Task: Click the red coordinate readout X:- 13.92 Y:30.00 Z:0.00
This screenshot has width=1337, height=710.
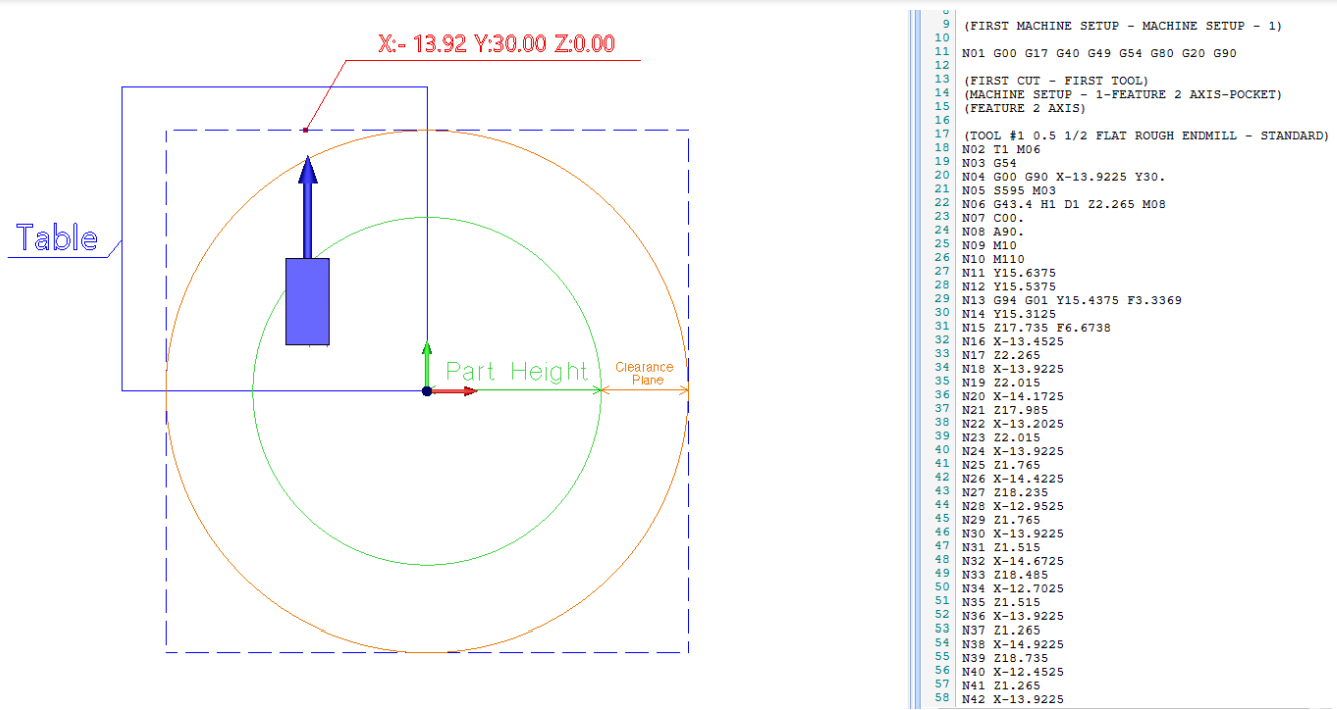Action: (496, 43)
